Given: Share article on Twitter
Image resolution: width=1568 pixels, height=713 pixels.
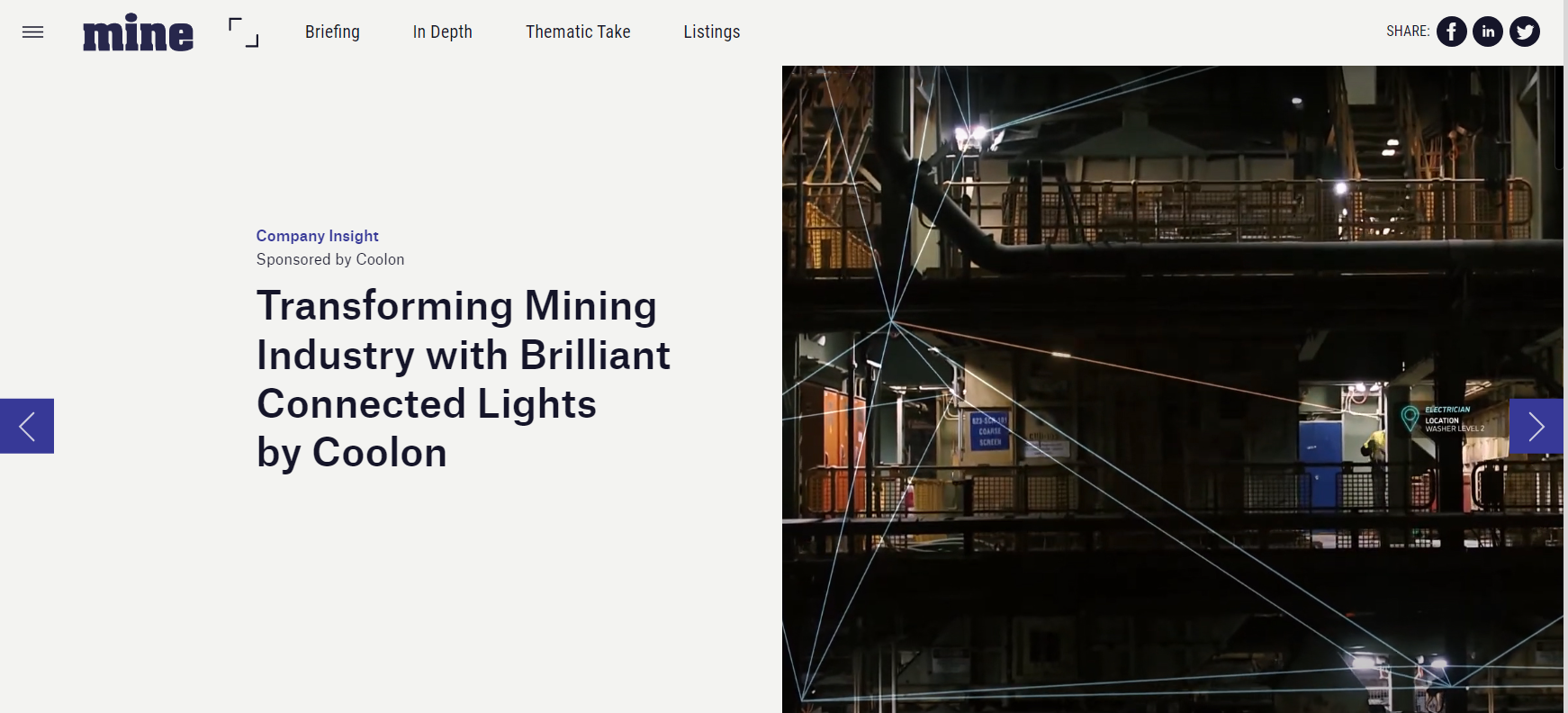Looking at the screenshot, I should tap(1524, 32).
